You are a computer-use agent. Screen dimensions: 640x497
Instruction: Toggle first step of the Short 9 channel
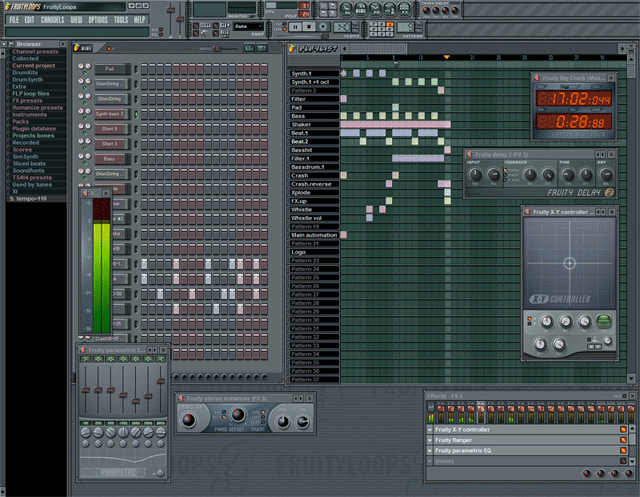pos(144,129)
